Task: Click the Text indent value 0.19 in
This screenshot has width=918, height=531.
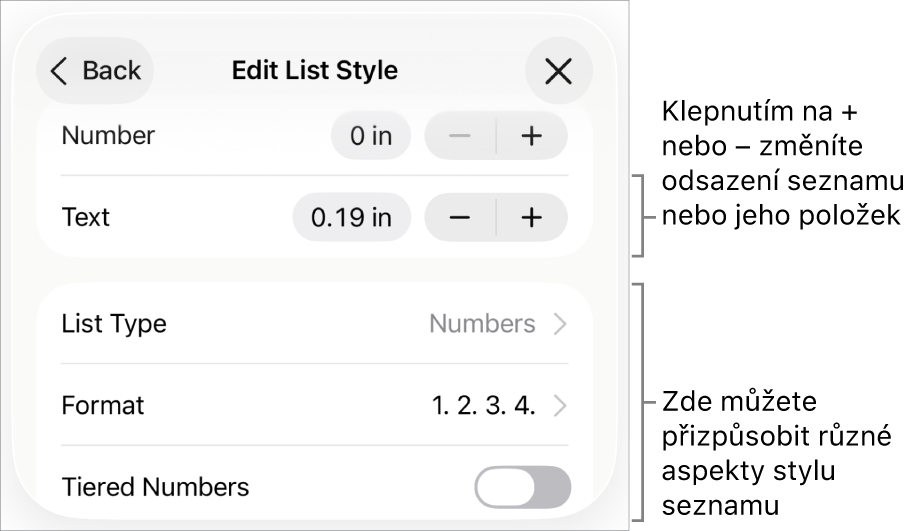Action: tap(351, 218)
